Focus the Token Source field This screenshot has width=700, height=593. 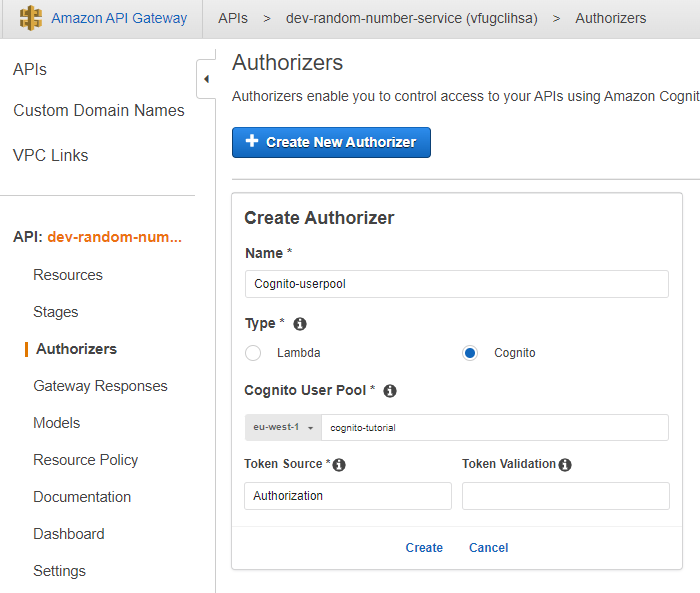pyautogui.click(x=348, y=496)
